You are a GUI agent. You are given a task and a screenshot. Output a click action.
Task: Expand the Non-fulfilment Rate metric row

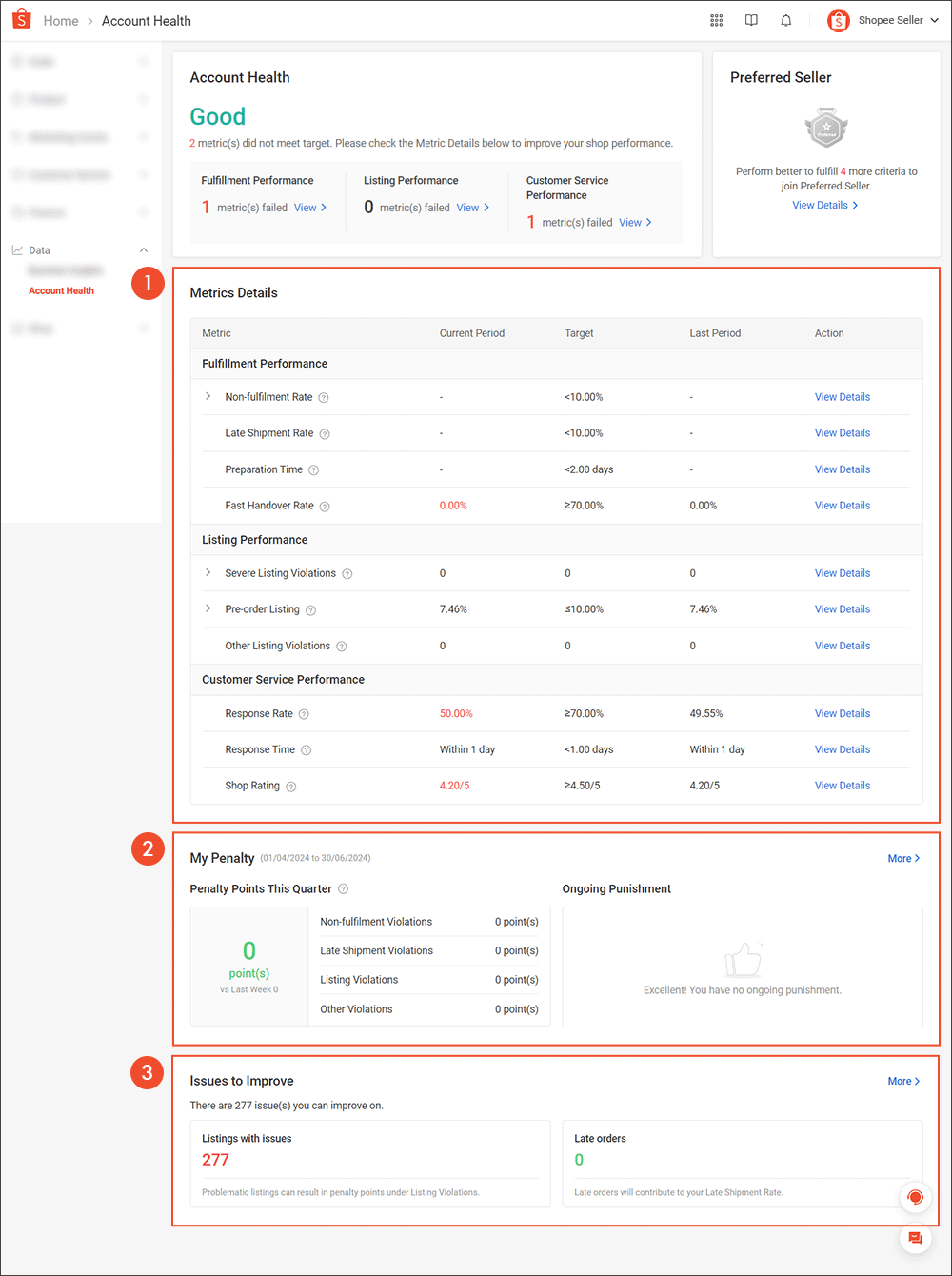[208, 397]
